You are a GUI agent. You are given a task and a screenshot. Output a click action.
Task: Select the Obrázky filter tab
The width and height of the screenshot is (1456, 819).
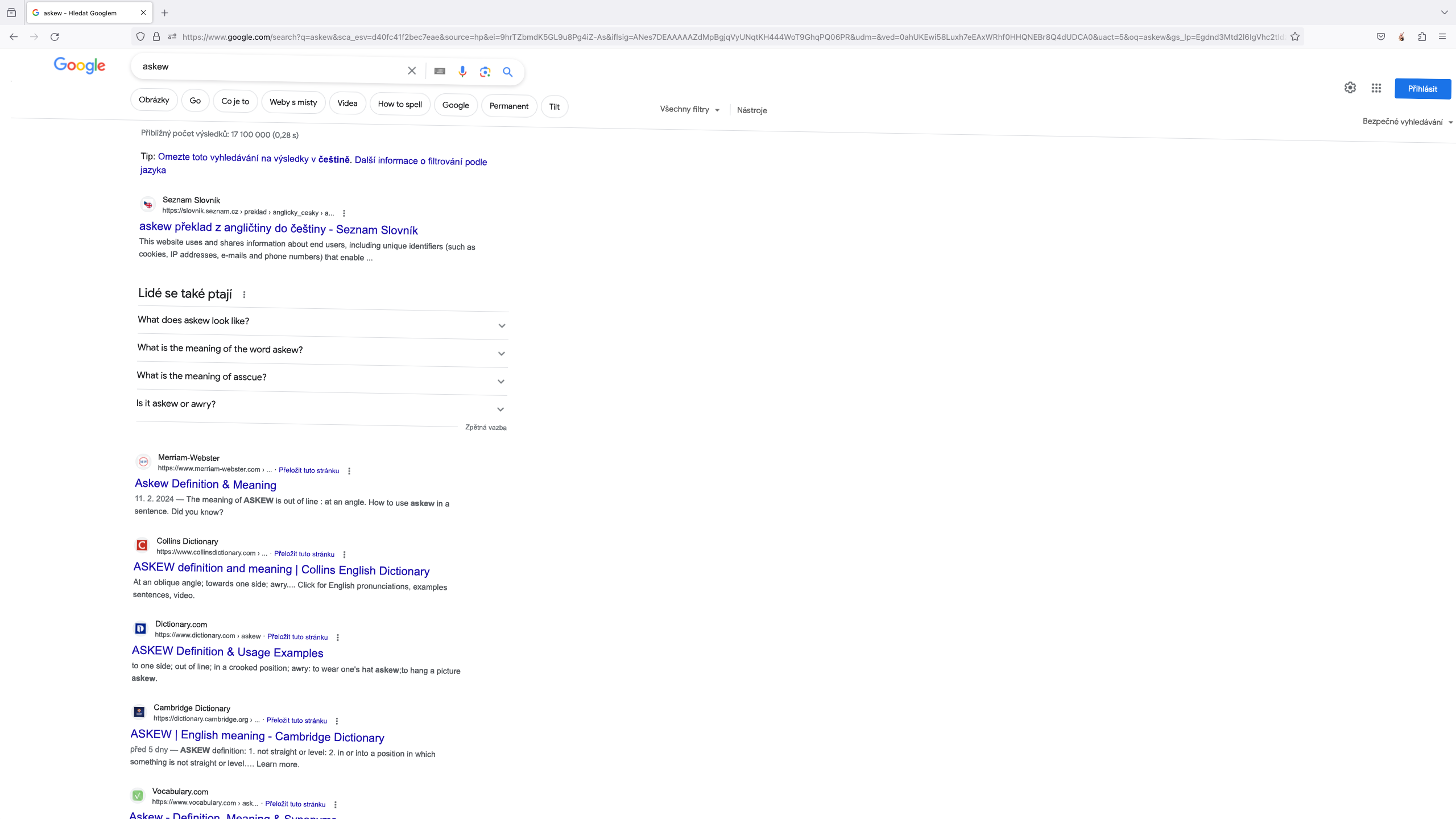pos(154,100)
